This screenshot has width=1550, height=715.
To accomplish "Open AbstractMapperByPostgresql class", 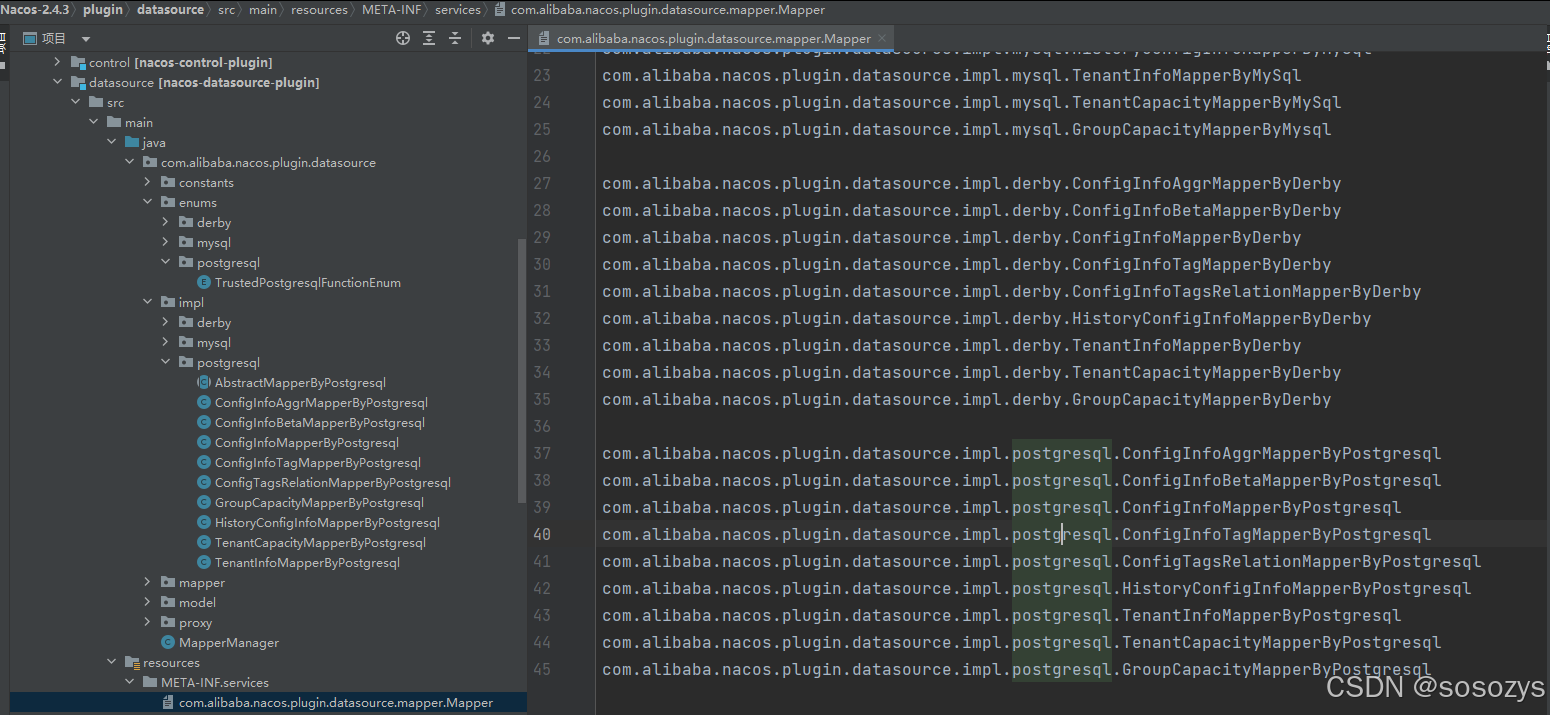I will (x=300, y=382).
